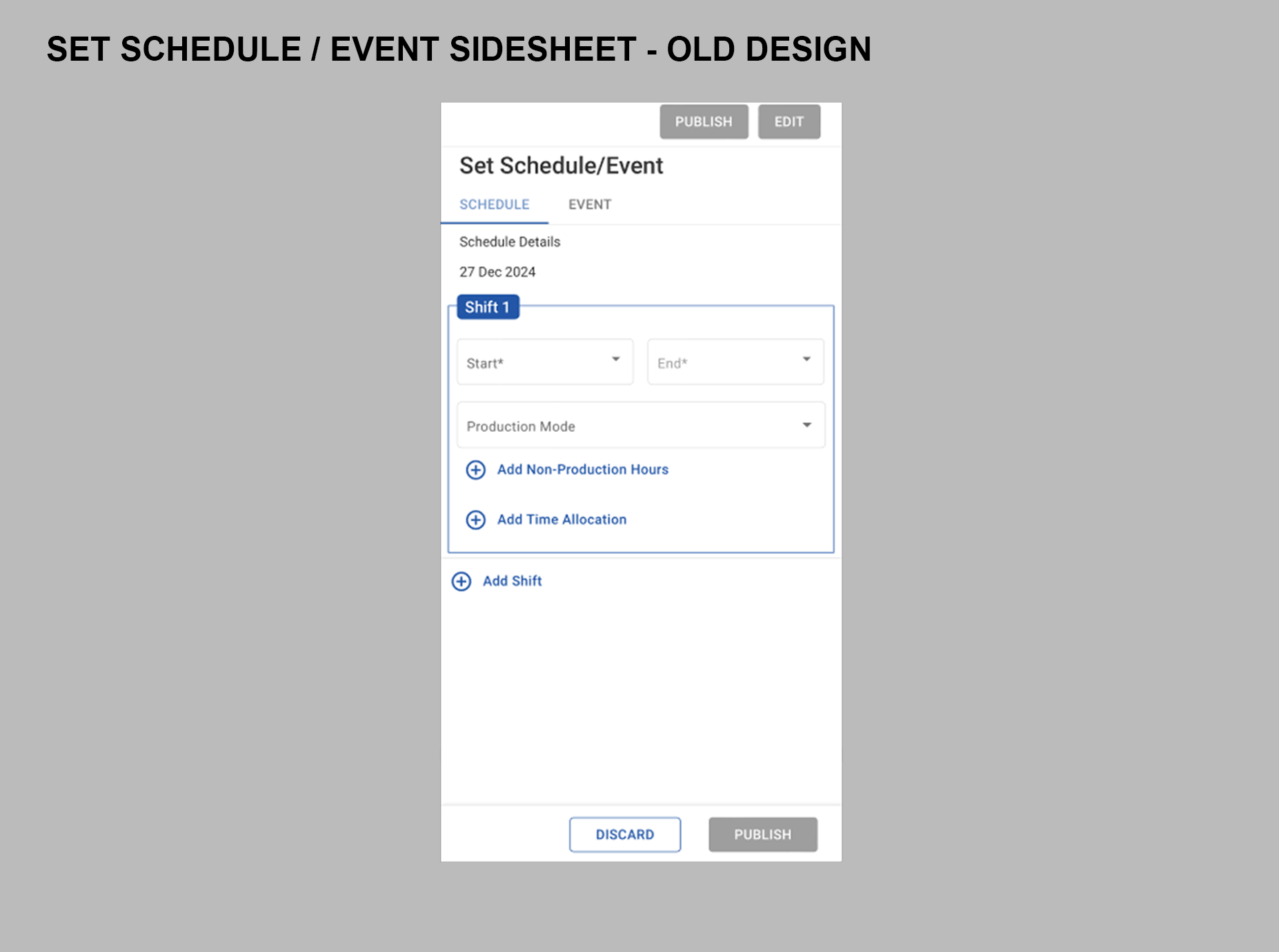Click the 27 Dec 2024 date text
Image resolution: width=1279 pixels, height=952 pixels.
click(497, 272)
